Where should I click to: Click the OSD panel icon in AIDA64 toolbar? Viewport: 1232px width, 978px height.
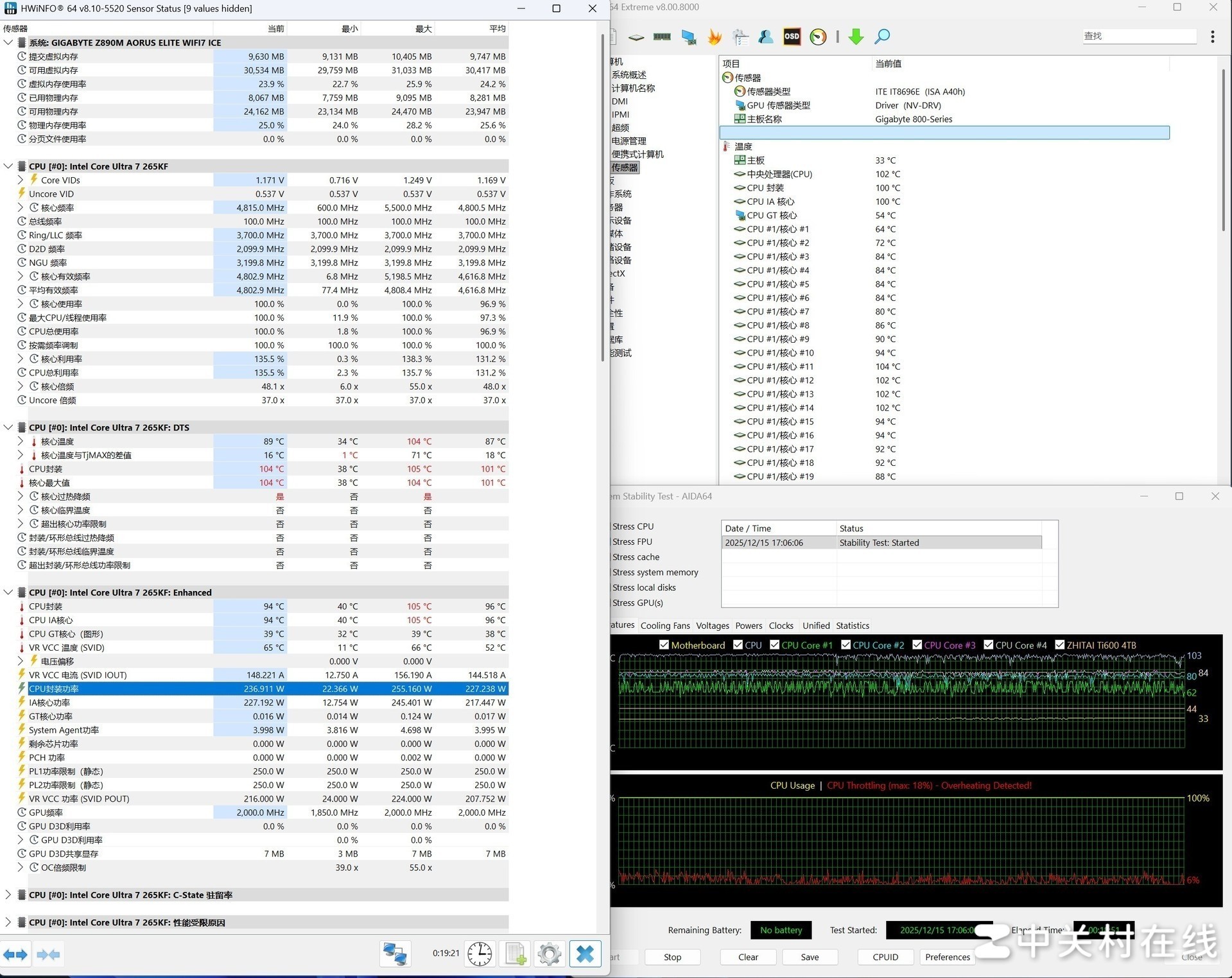(x=792, y=37)
